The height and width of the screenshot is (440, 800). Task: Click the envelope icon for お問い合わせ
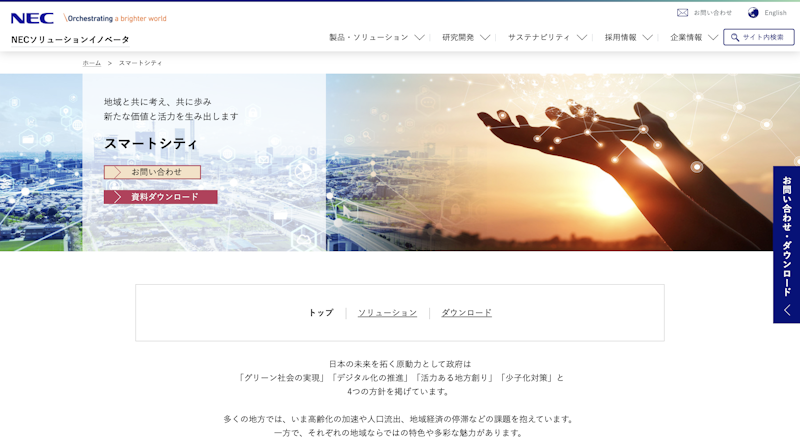[683, 13]
